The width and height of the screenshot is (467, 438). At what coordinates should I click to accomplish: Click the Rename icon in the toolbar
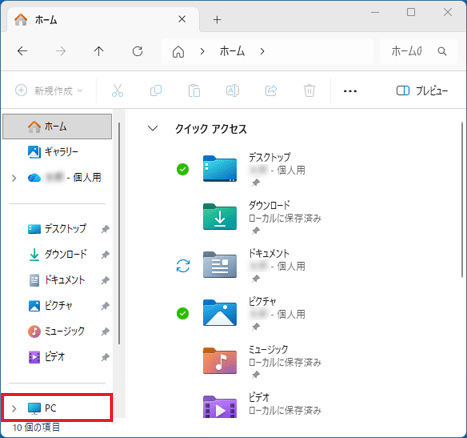233,90
